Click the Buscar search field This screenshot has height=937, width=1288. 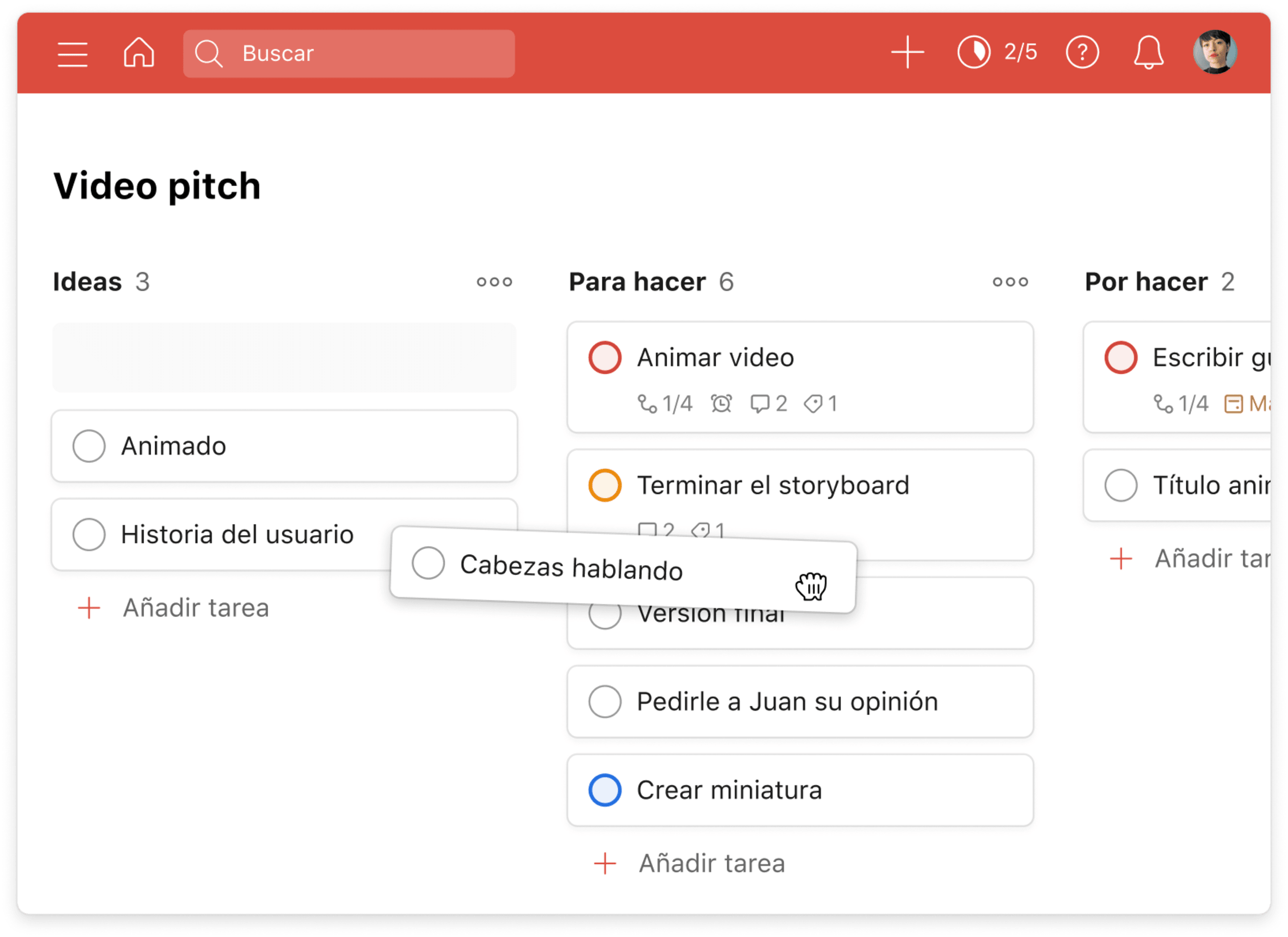click(x=349, y=54)
